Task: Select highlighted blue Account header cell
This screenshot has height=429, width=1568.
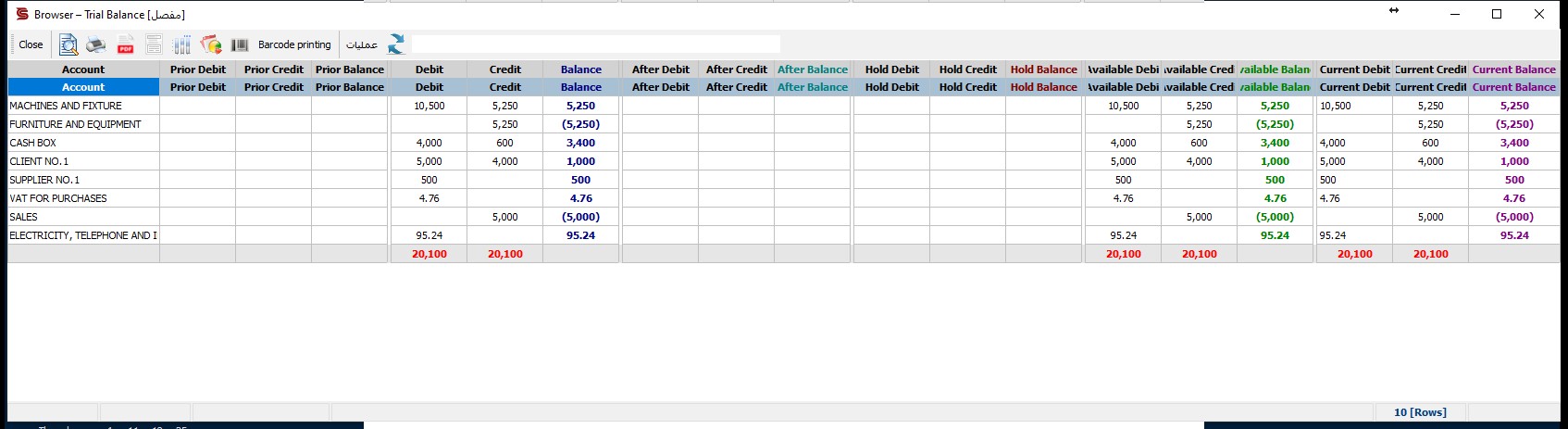Action: coord(83,87)
